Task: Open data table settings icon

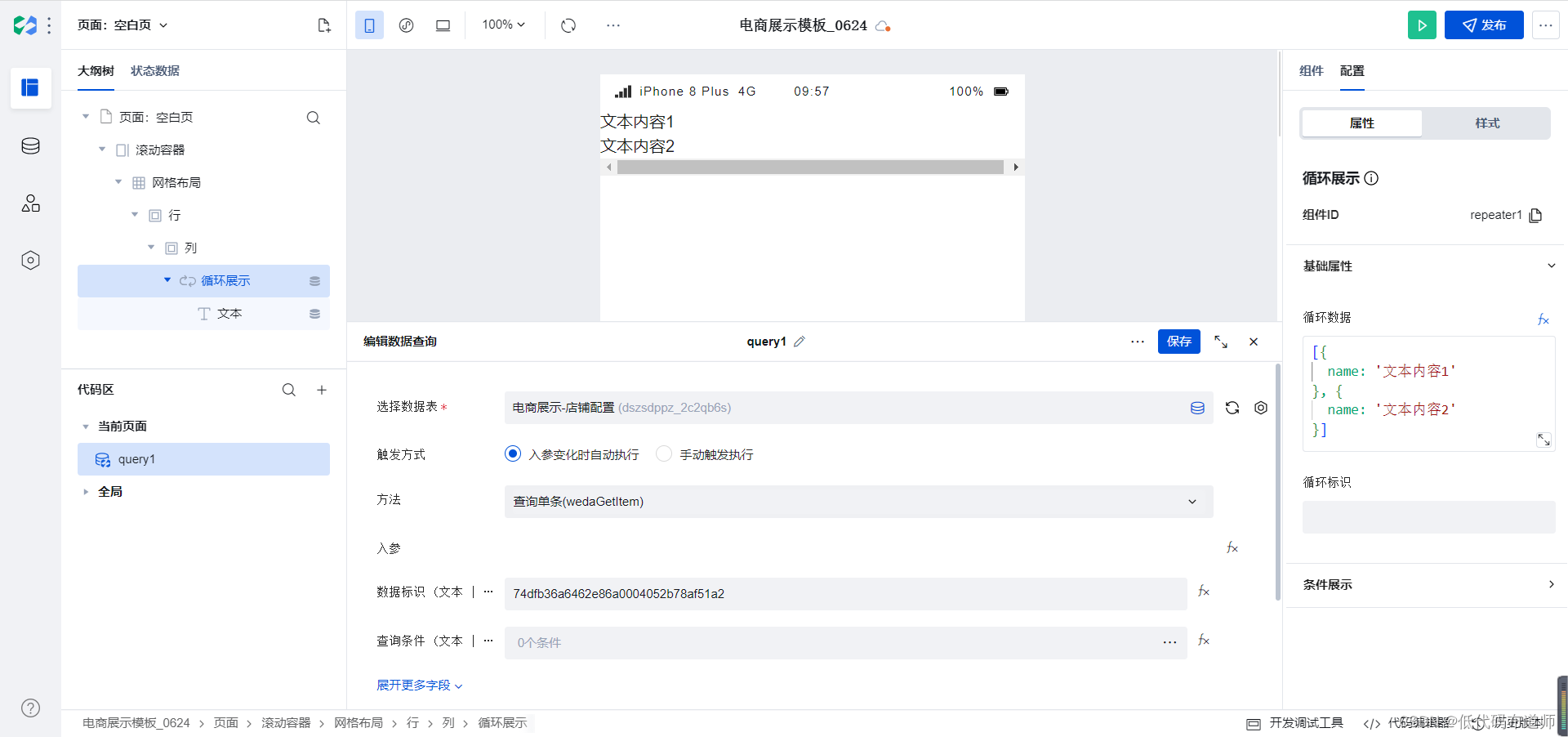Action: (x=1261, y=408)
